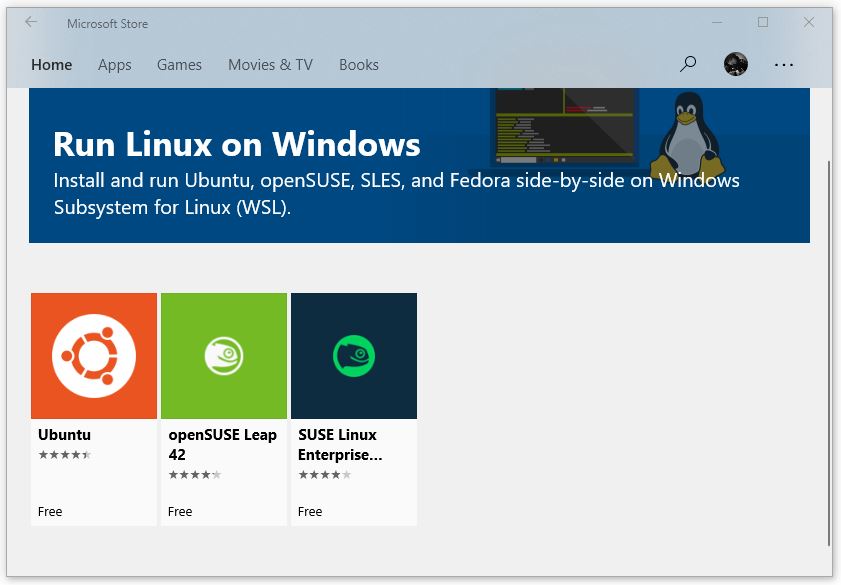
Task: Switch to the Books tab
Action: 359,65
